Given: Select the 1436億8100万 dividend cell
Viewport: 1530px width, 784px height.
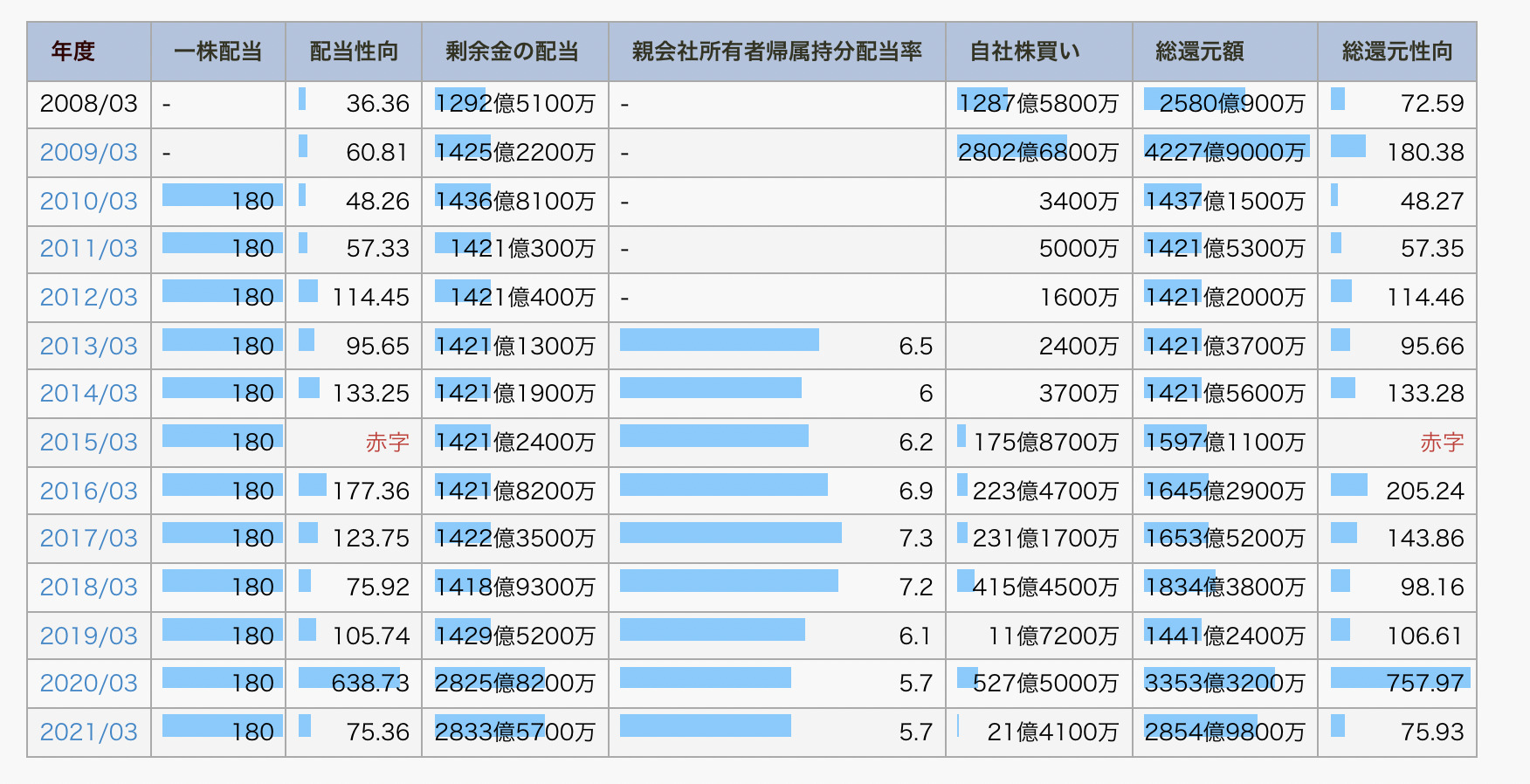Looking at the screenshot, I should [515, 202].
